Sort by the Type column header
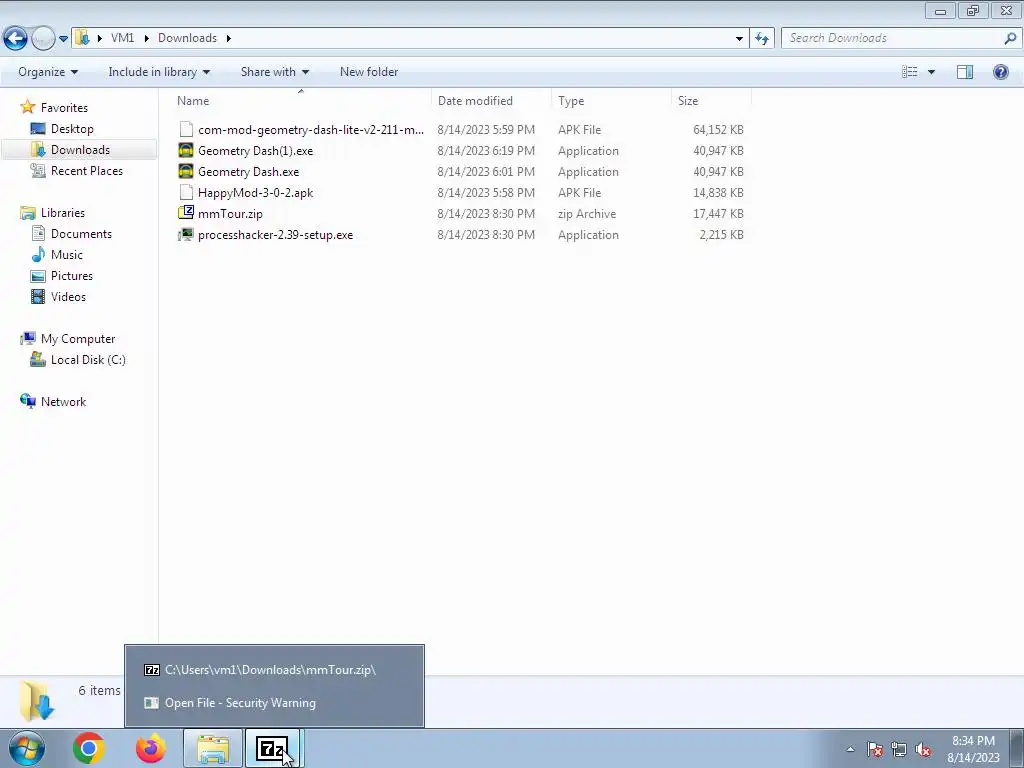 tap(611, 101)
